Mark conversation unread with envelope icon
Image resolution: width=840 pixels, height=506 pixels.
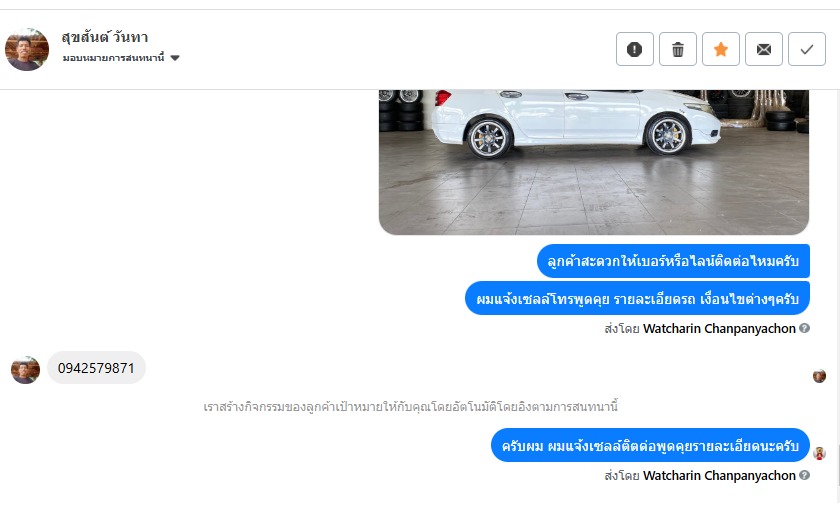[764, 49]
